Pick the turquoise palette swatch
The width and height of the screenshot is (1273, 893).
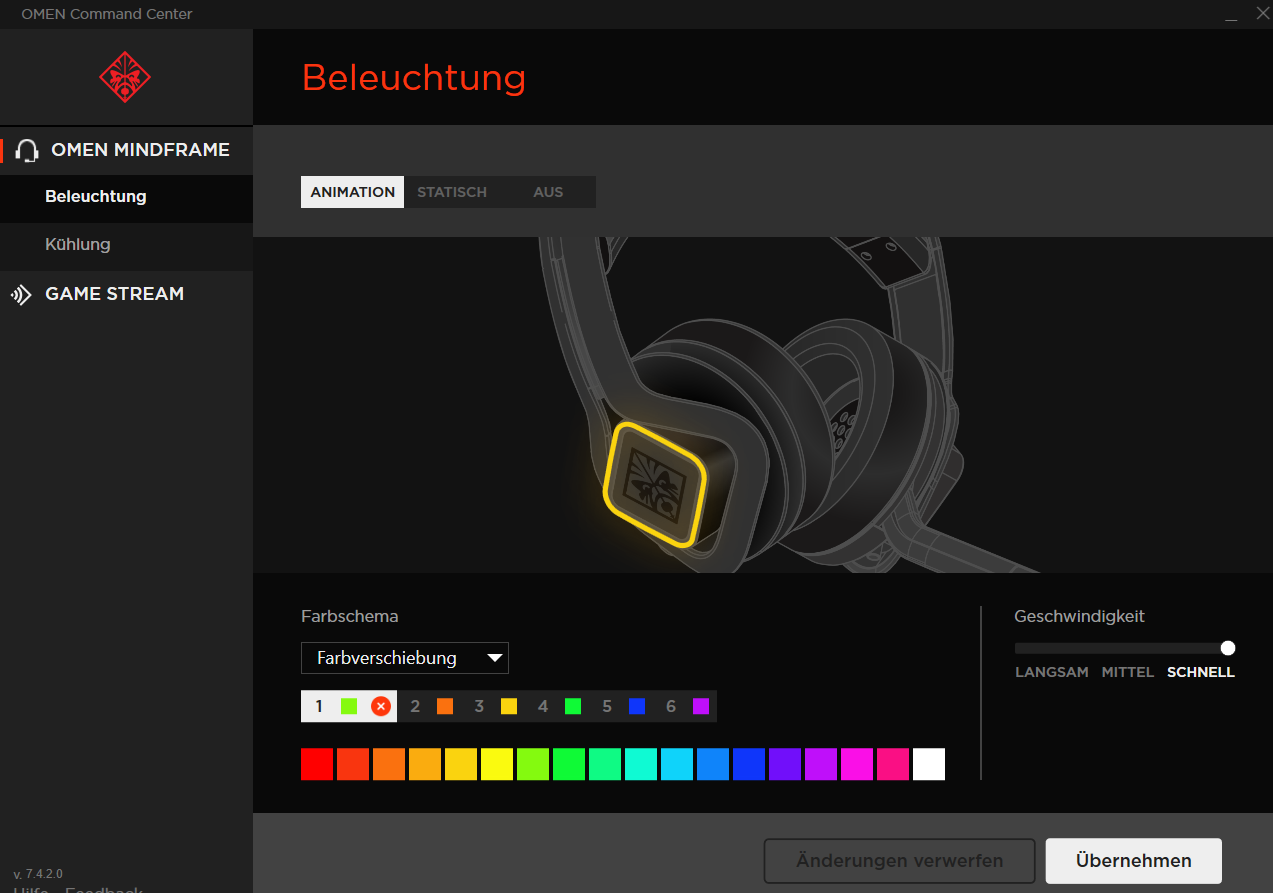[641, 764]
